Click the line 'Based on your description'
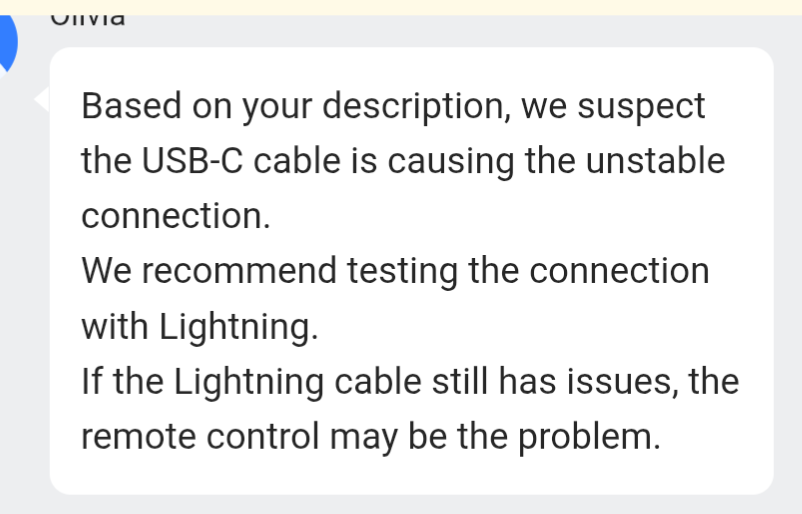 [x=296, y=106]
